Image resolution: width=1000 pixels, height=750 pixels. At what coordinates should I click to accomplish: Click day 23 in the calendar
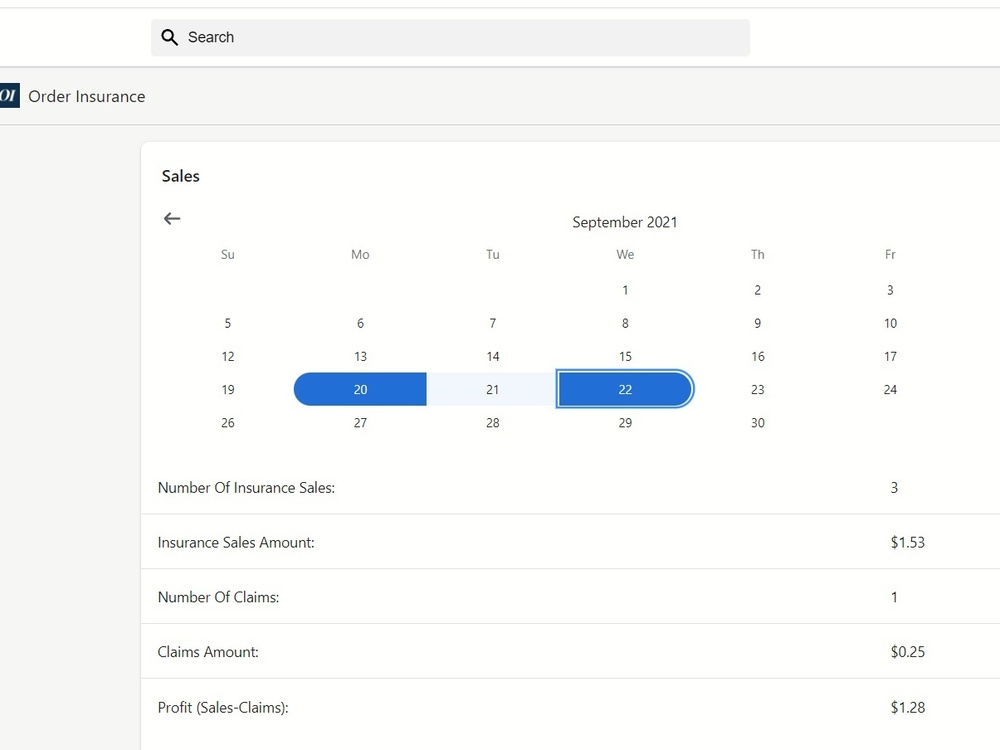[x=758, y=390]
